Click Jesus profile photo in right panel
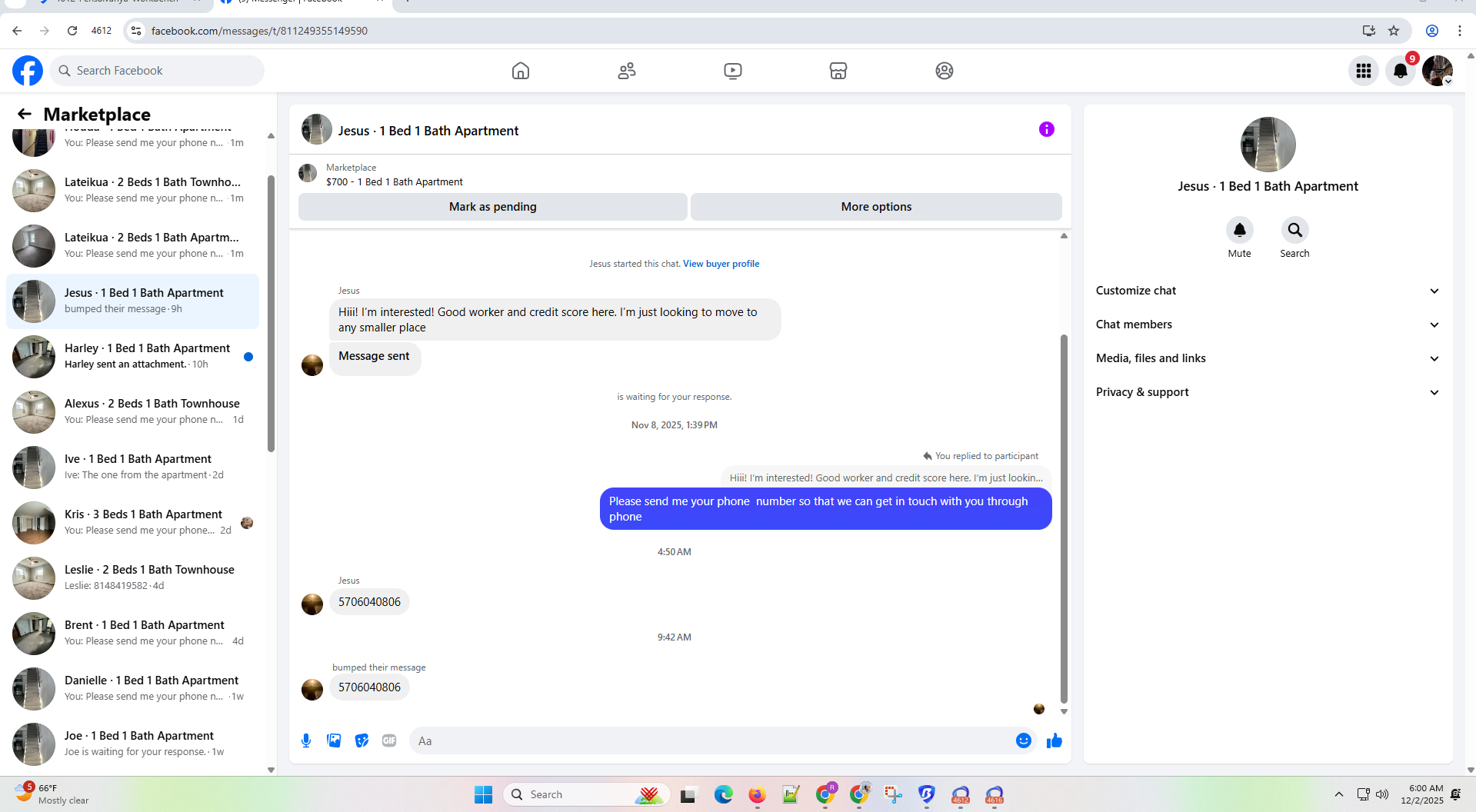1476x812 pixels. [x=1268, y=145]
